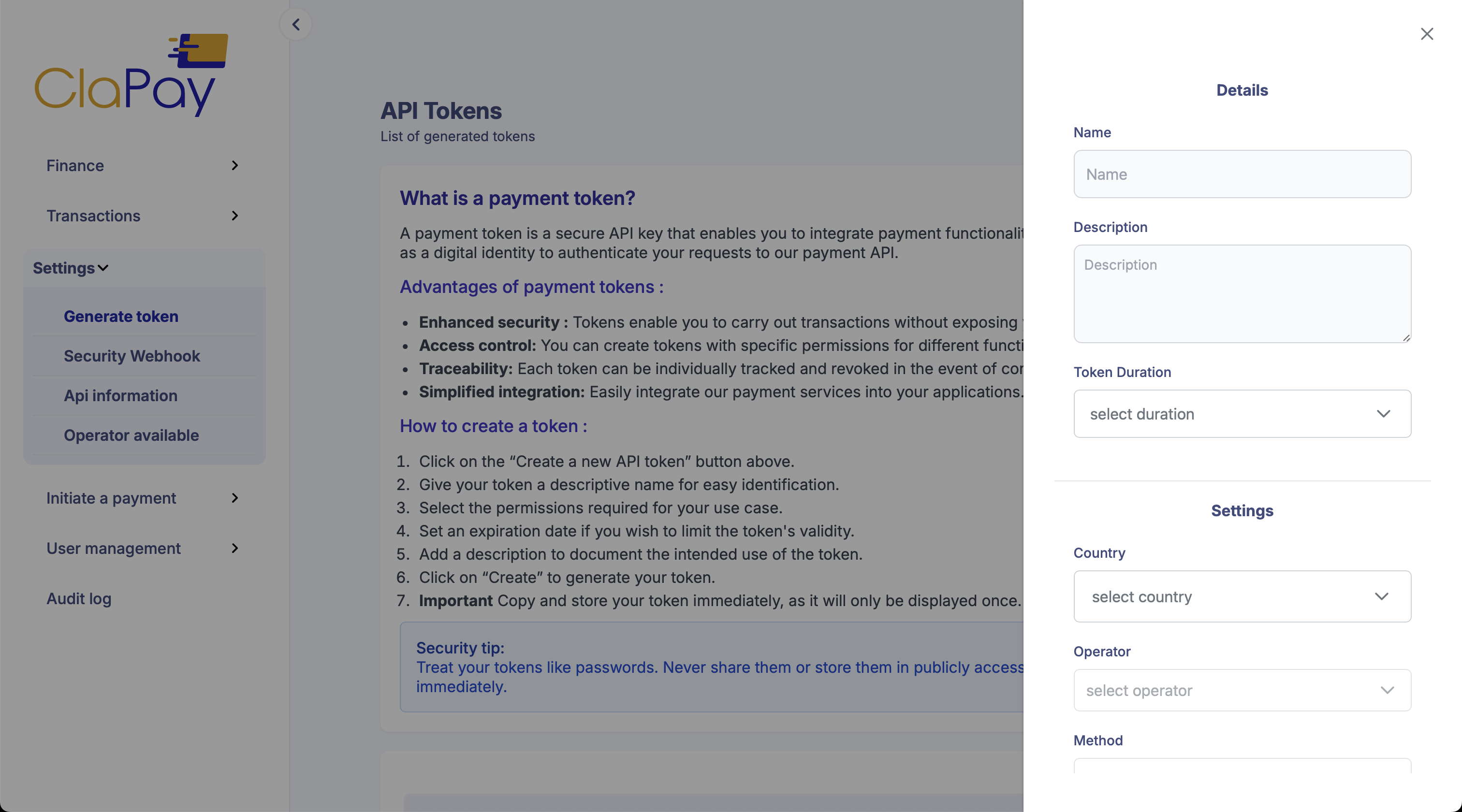Open the select duration dropdown
The height and width of the screenshot is (812, 1462).
(1242, 414)
